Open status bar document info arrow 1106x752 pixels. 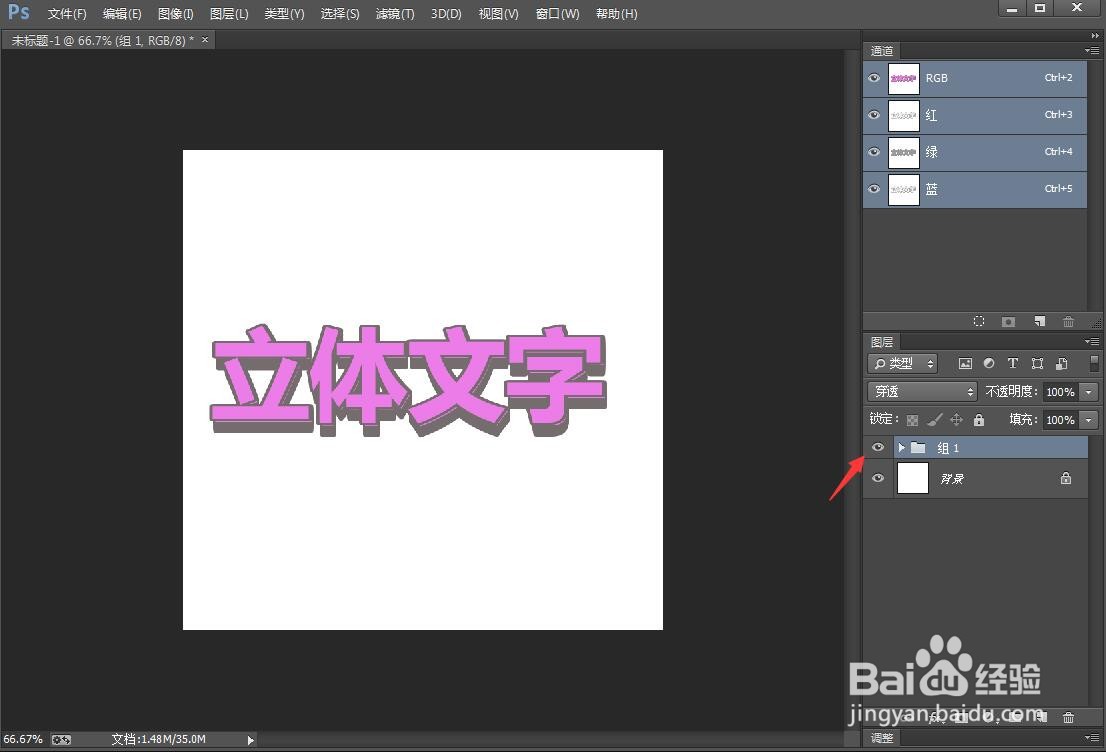250,740
